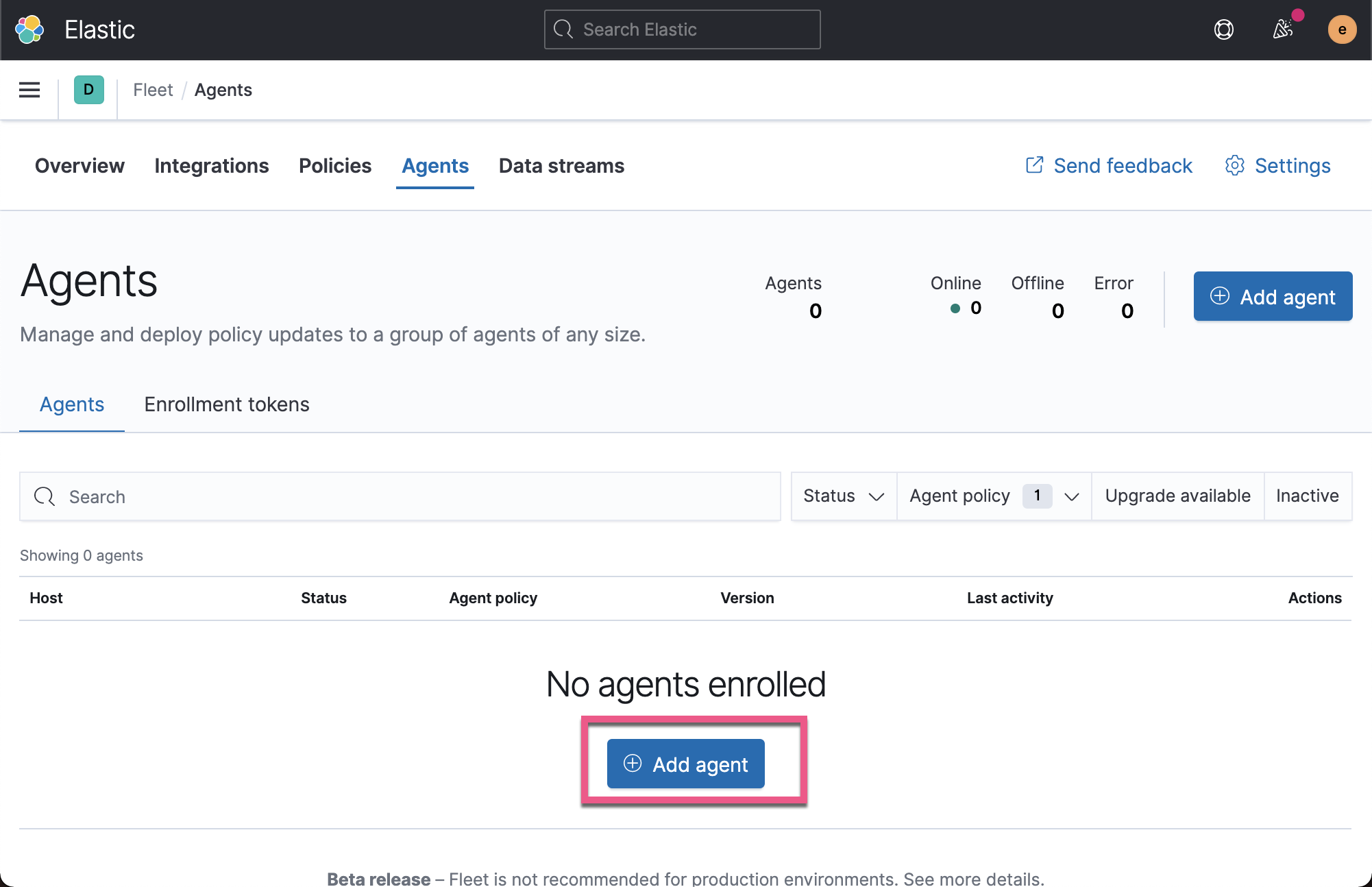Click inside the agents Search field
This screenshot has width=1372, height=887.
pos(274,496)
